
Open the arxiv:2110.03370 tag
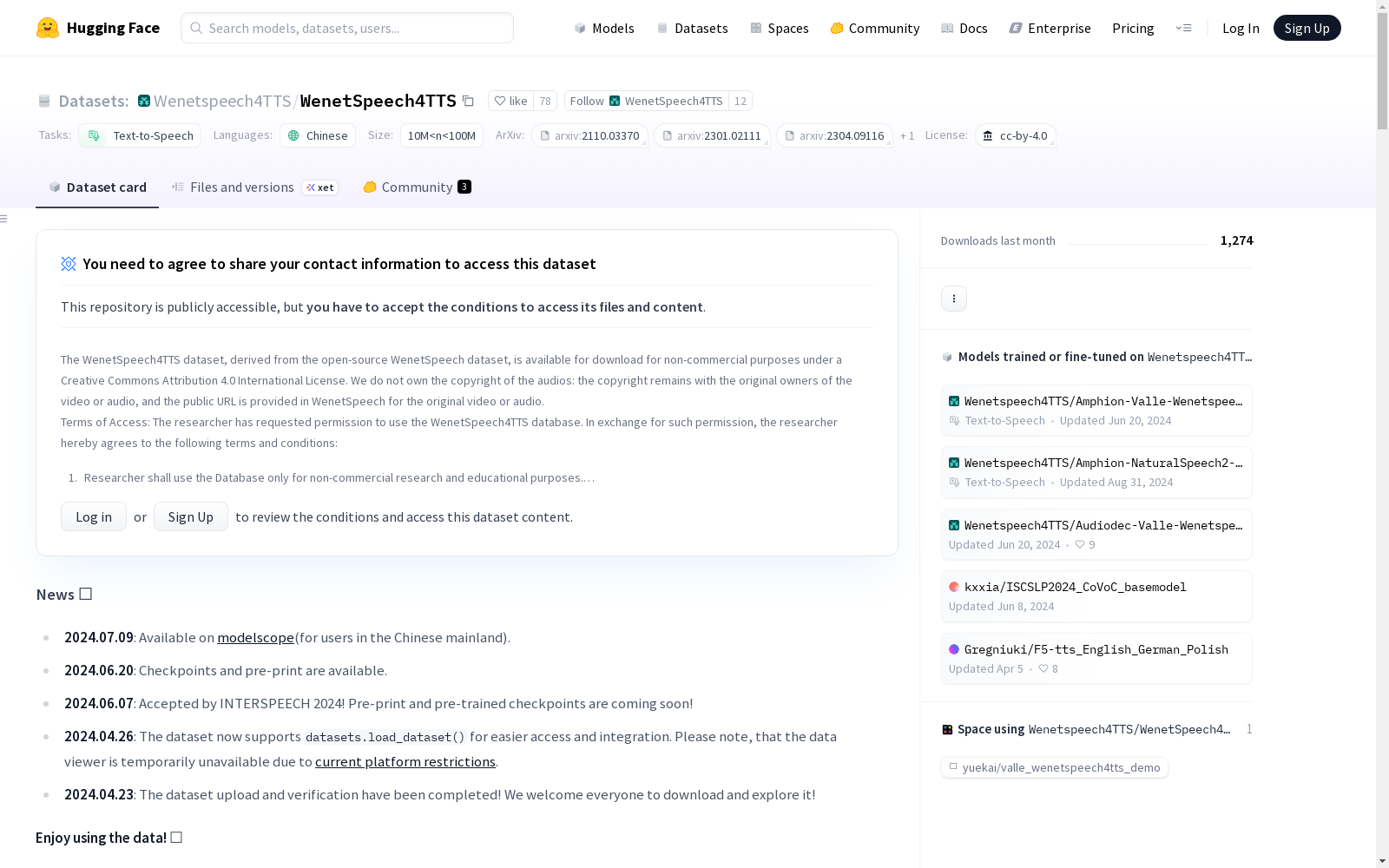coord(589,135)
